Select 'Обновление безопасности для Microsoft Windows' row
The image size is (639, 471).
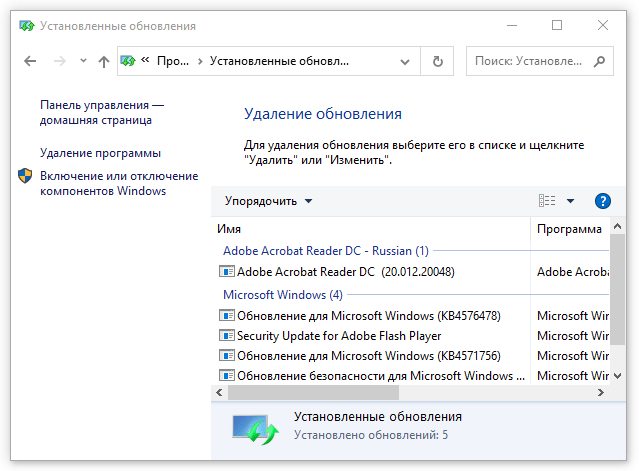(x=411, y=376)
